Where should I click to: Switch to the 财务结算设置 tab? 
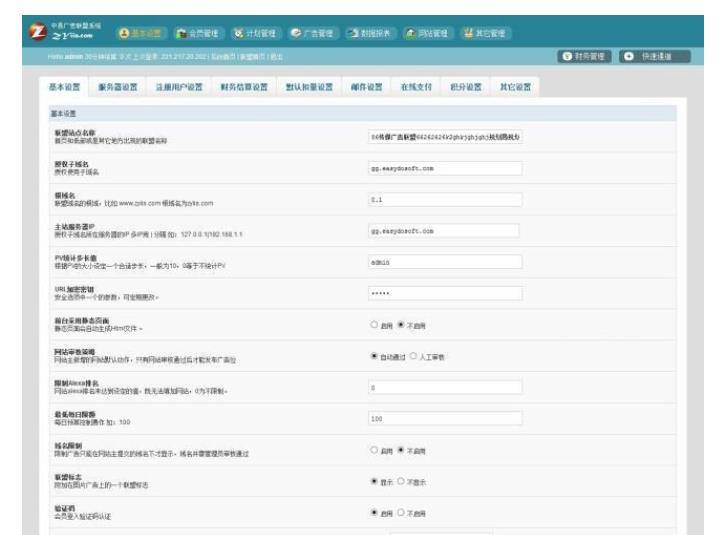pyautogui.click(x=244, y=87)
